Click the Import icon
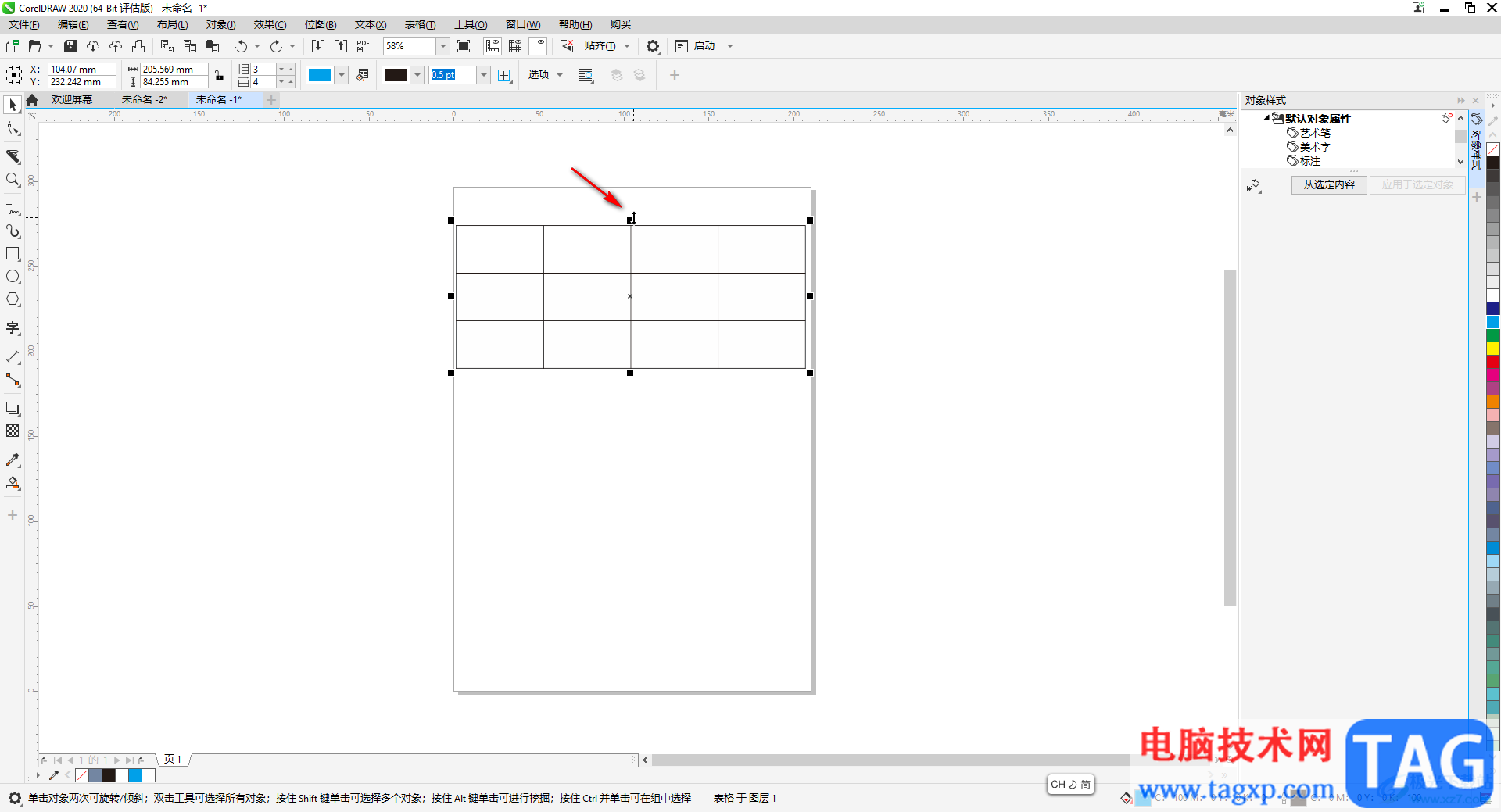This screenshot has height=812, width=1501. [318, 46]
